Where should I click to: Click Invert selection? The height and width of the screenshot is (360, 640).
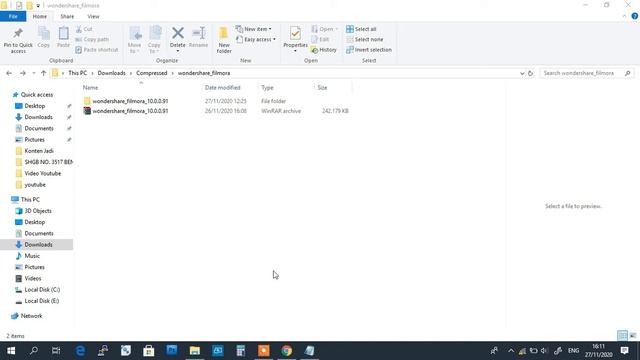coord(369,50)
